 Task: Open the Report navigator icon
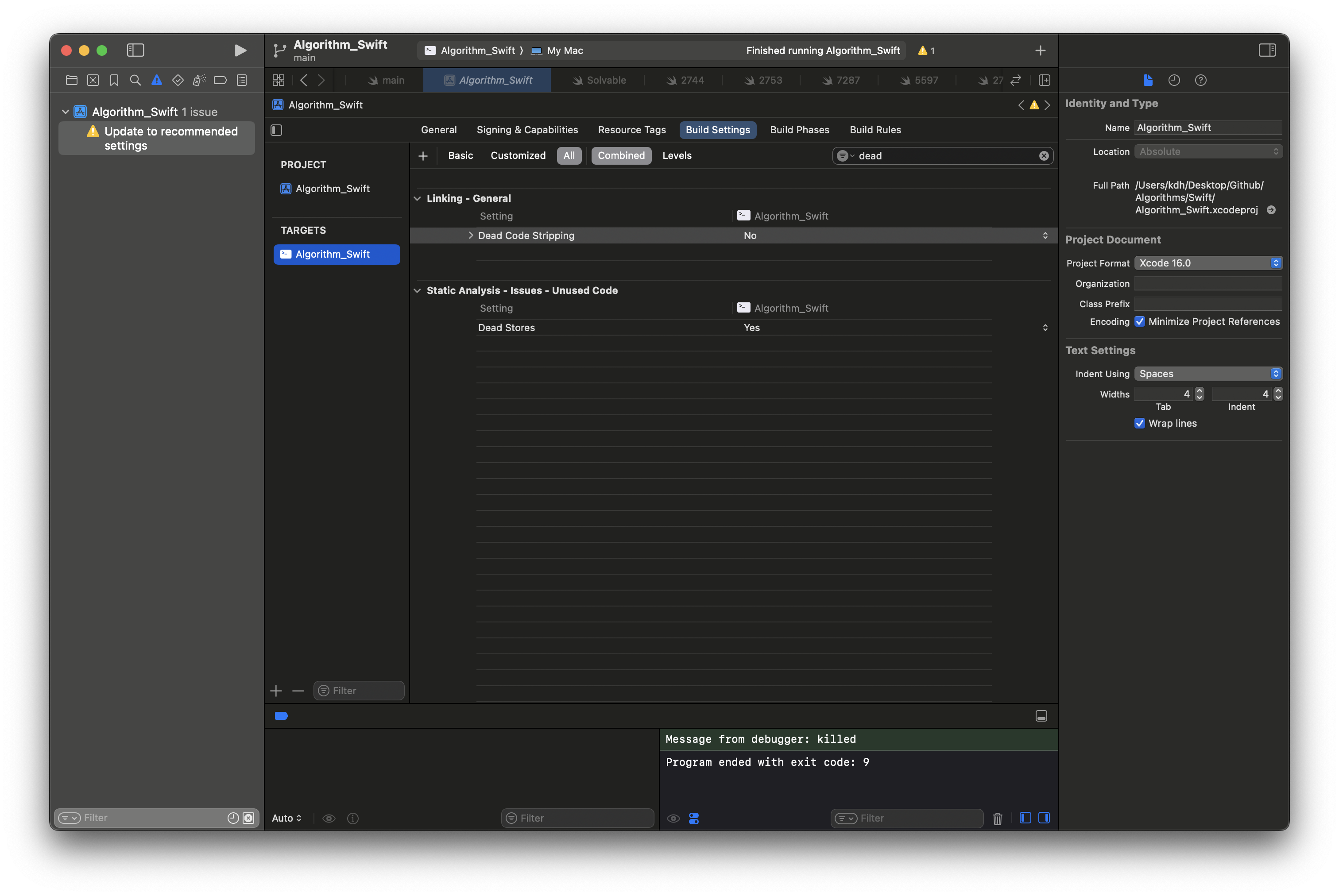click(242, 81)
